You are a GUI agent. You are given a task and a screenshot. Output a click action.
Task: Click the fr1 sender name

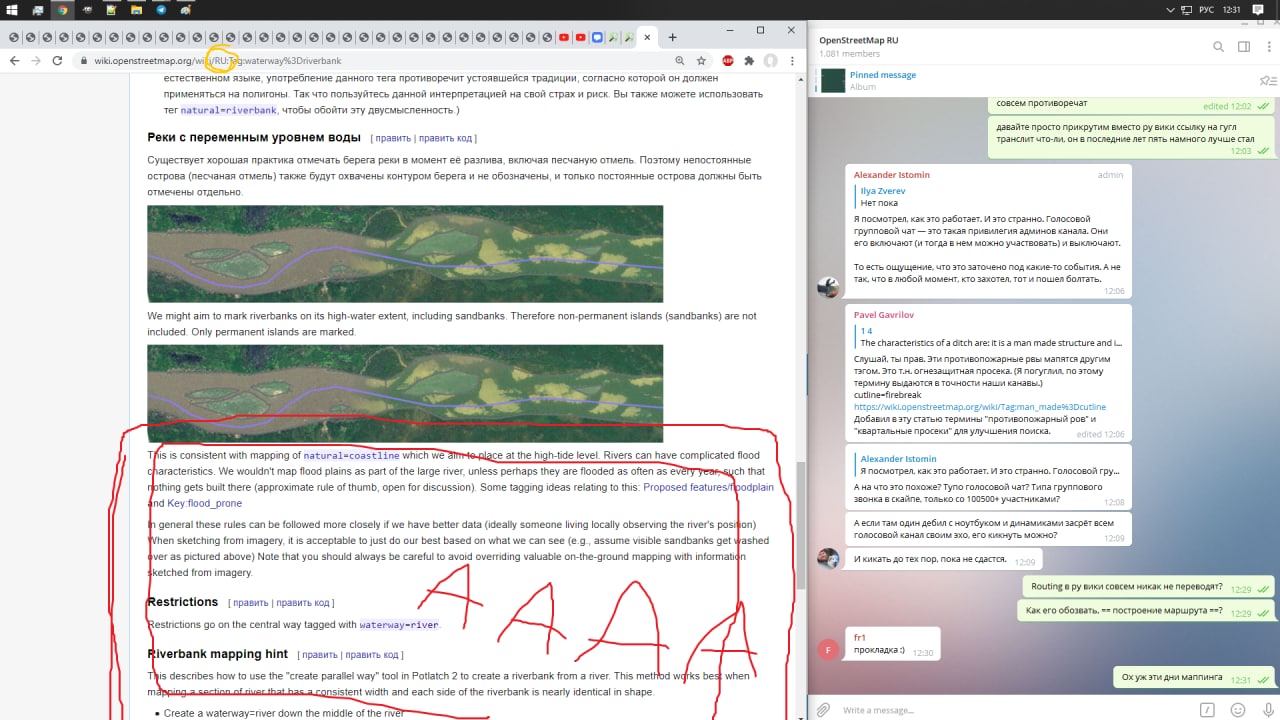point(859,637)
